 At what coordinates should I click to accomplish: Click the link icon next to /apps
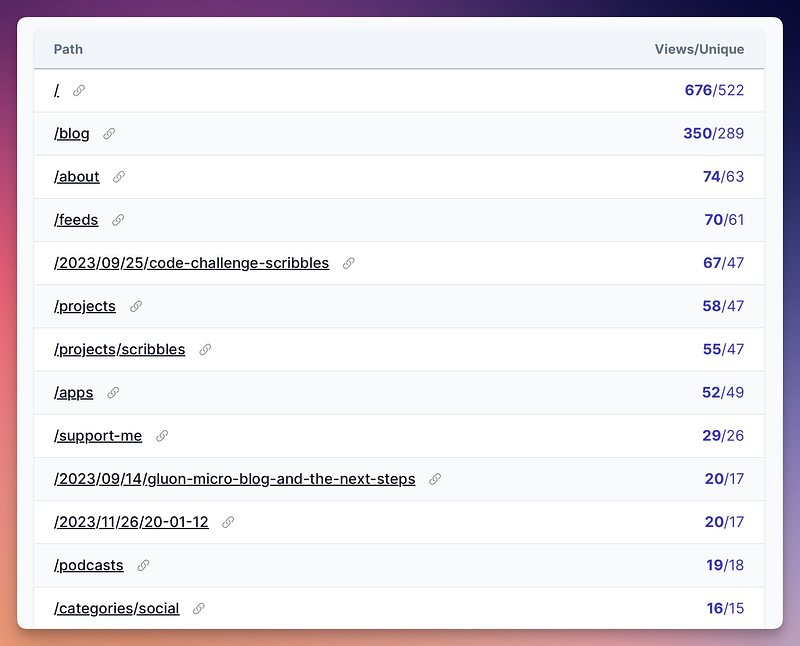[x=113, y=392]
